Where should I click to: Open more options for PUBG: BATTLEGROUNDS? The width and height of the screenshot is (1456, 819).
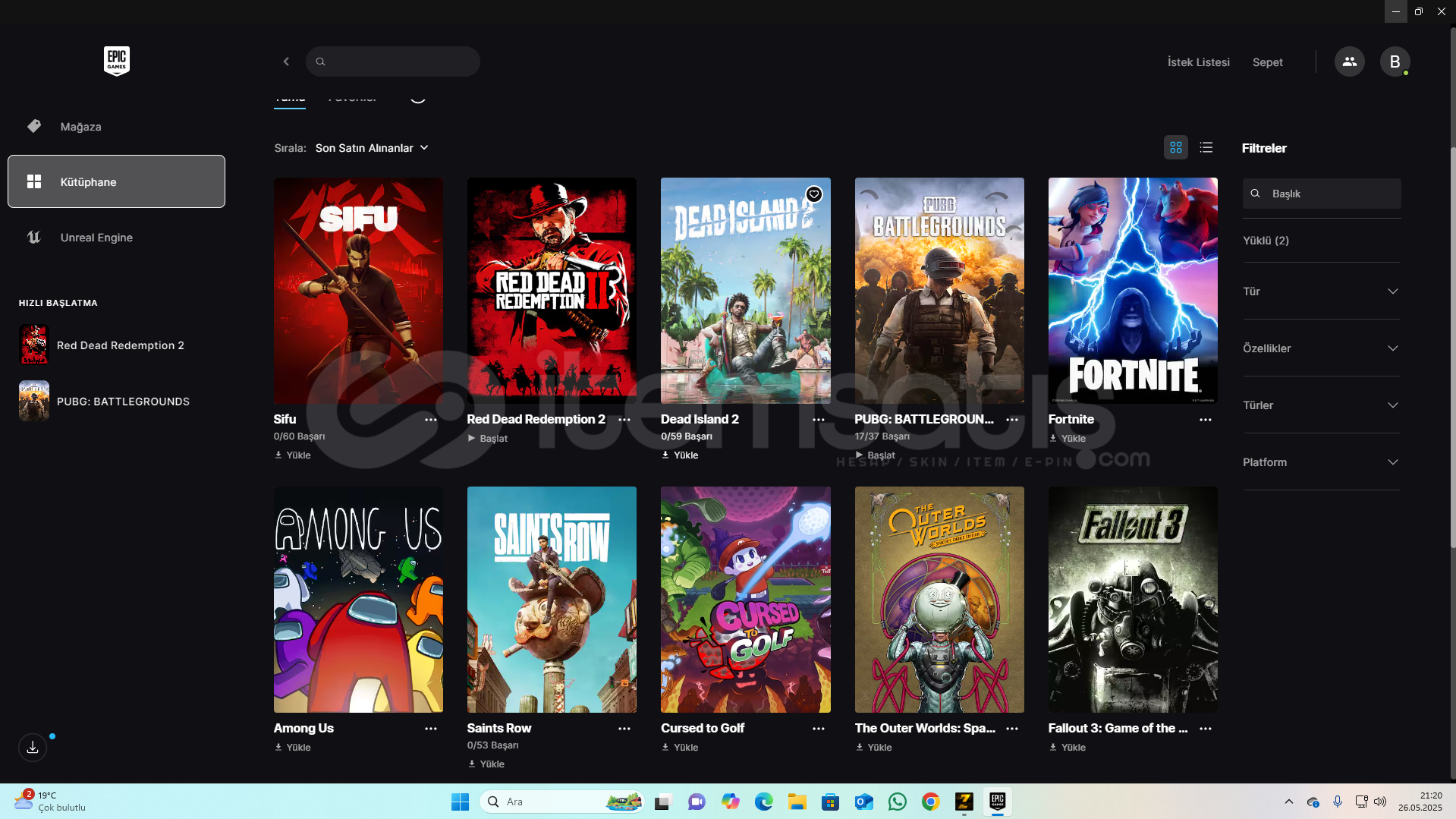coord(1011,420)
